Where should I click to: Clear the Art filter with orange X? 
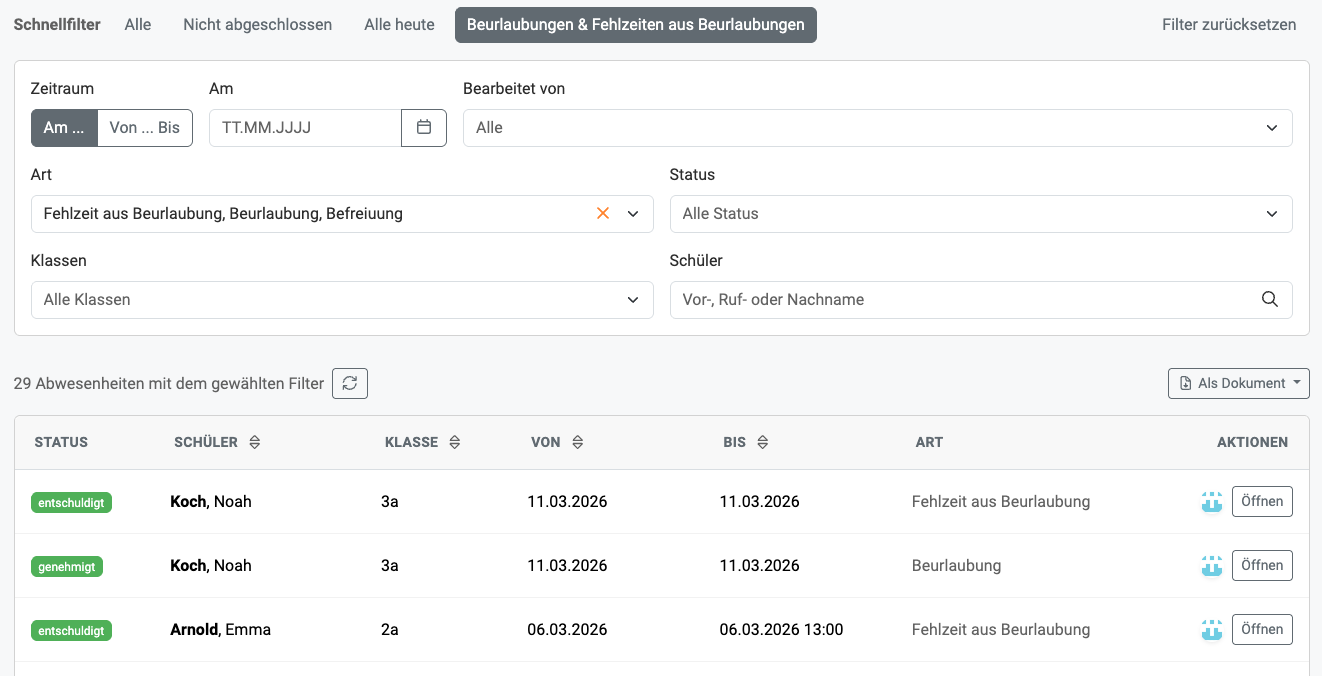click(x=603, y=213)
